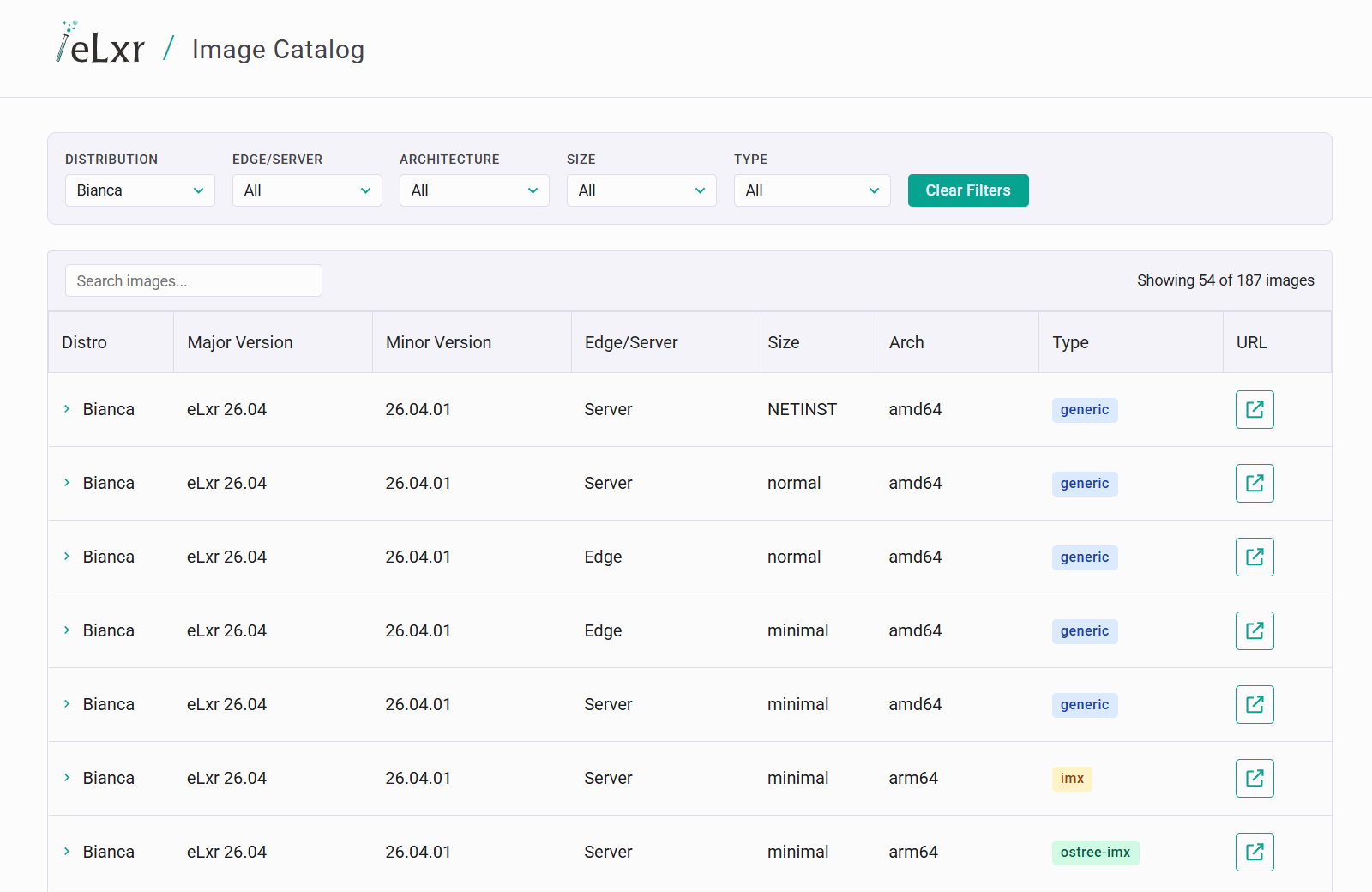1372x892 pixels.
Task: Click the eLxr logo
Action: pos(100,44)
